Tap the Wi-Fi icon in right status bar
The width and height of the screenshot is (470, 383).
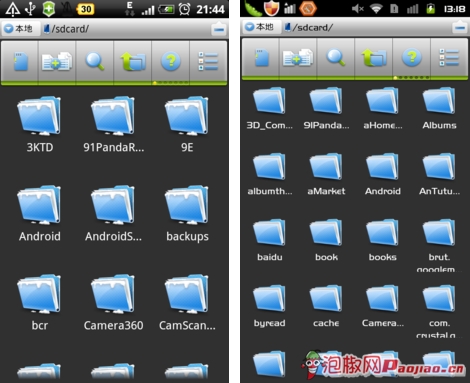click(376, 9)
